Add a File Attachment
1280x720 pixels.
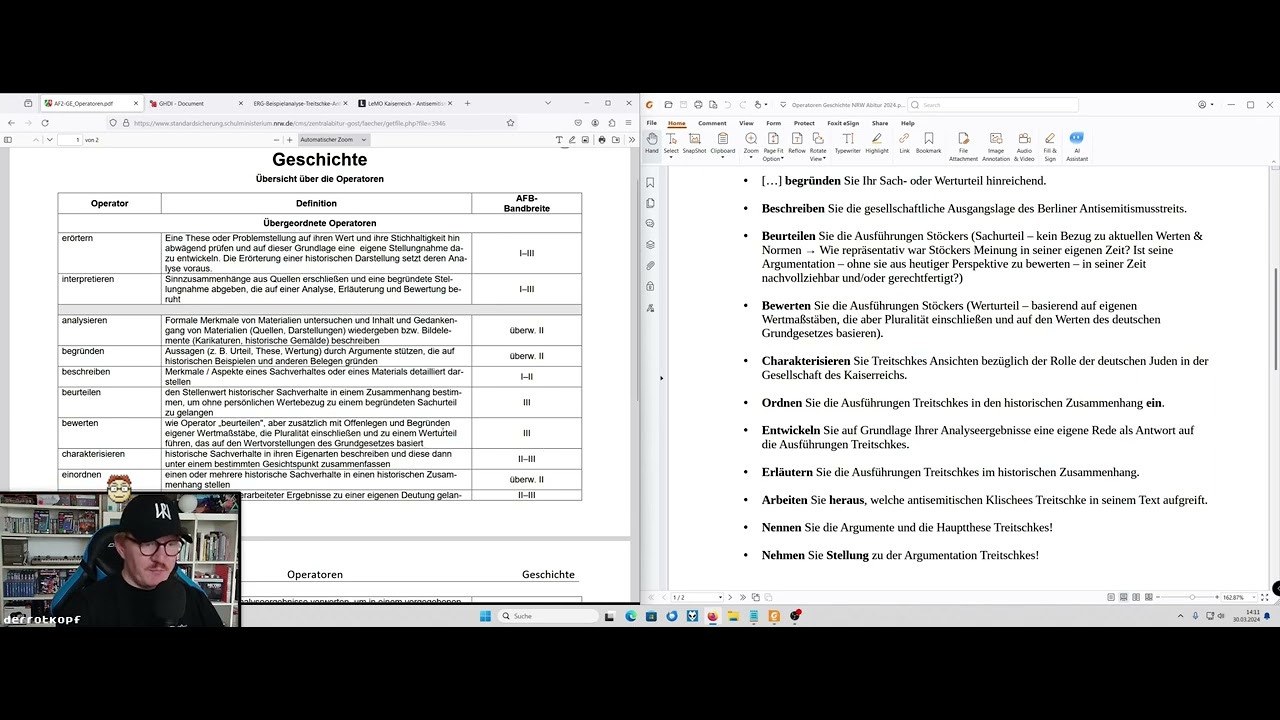tap(963, 147)
